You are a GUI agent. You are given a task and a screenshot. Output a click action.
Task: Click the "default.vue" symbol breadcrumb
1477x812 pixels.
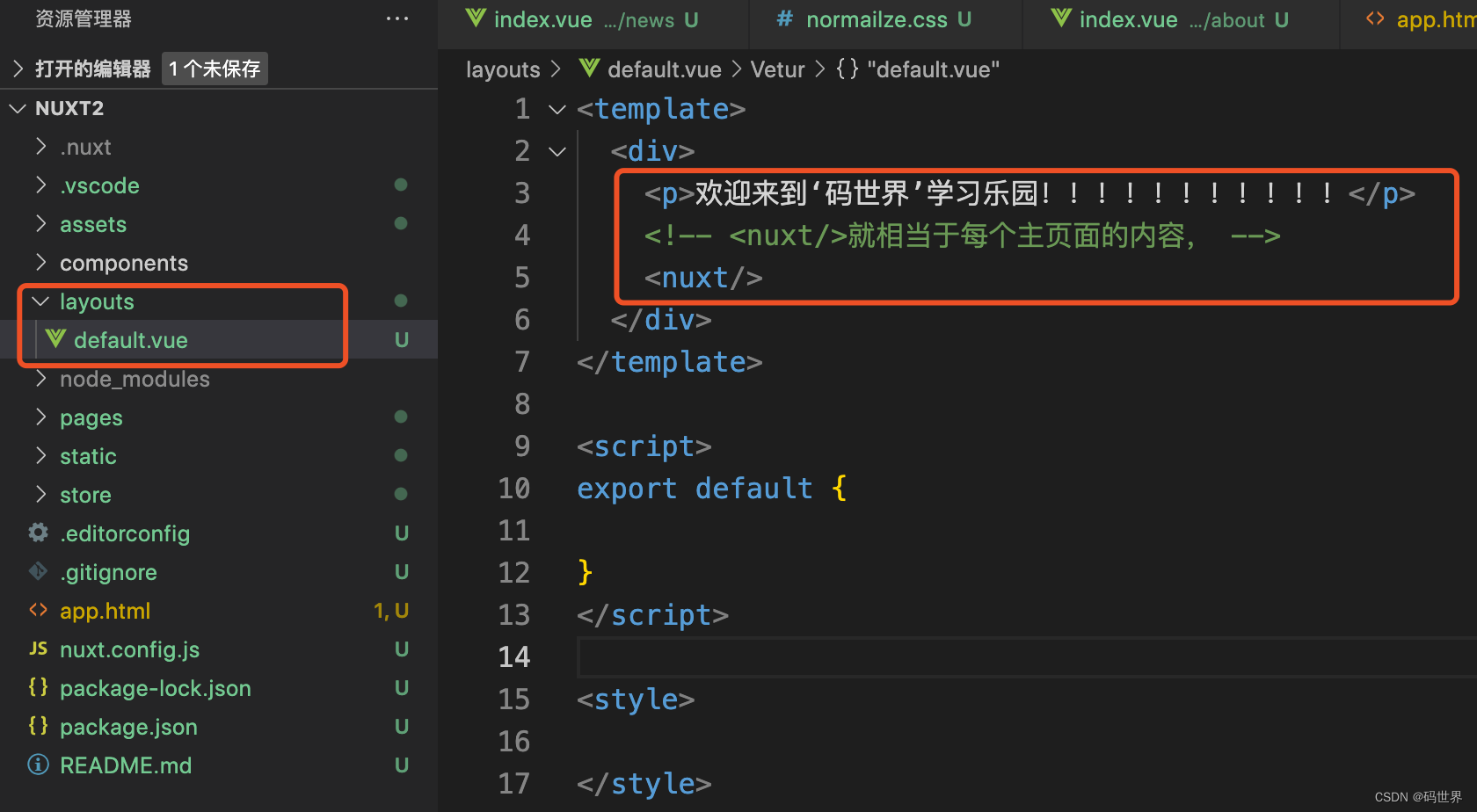(x=933, y=69)
